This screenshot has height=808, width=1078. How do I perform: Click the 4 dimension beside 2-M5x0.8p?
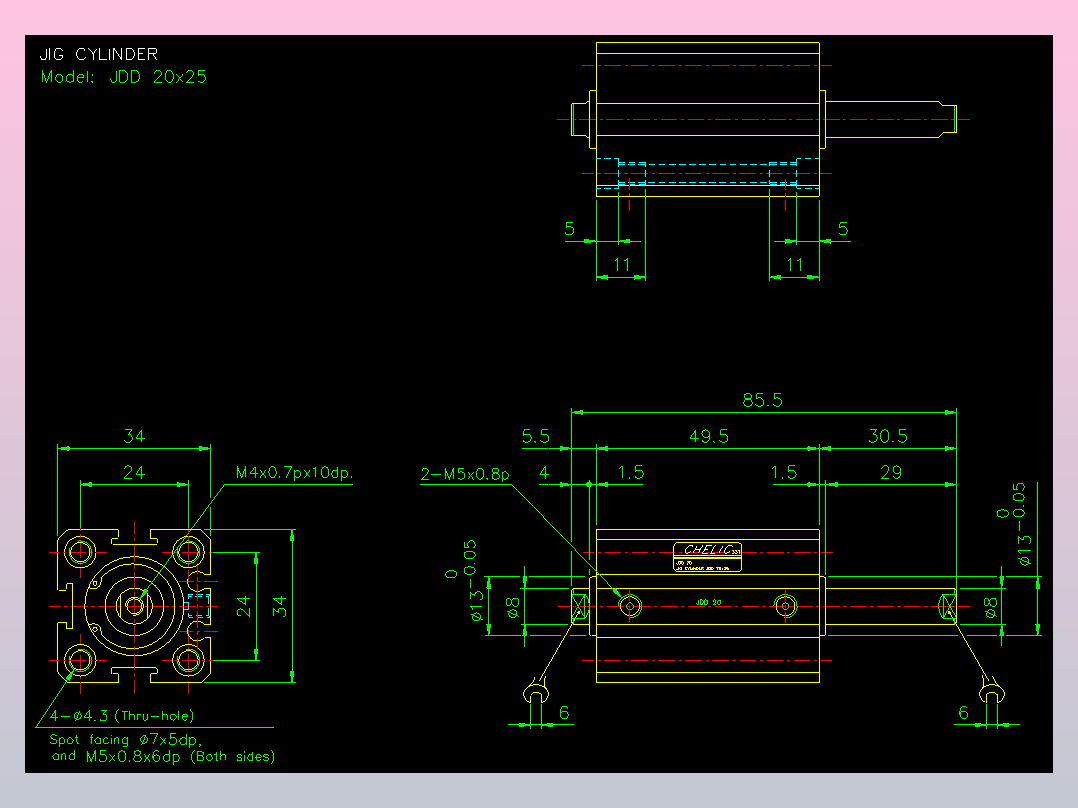coord(544,473)
